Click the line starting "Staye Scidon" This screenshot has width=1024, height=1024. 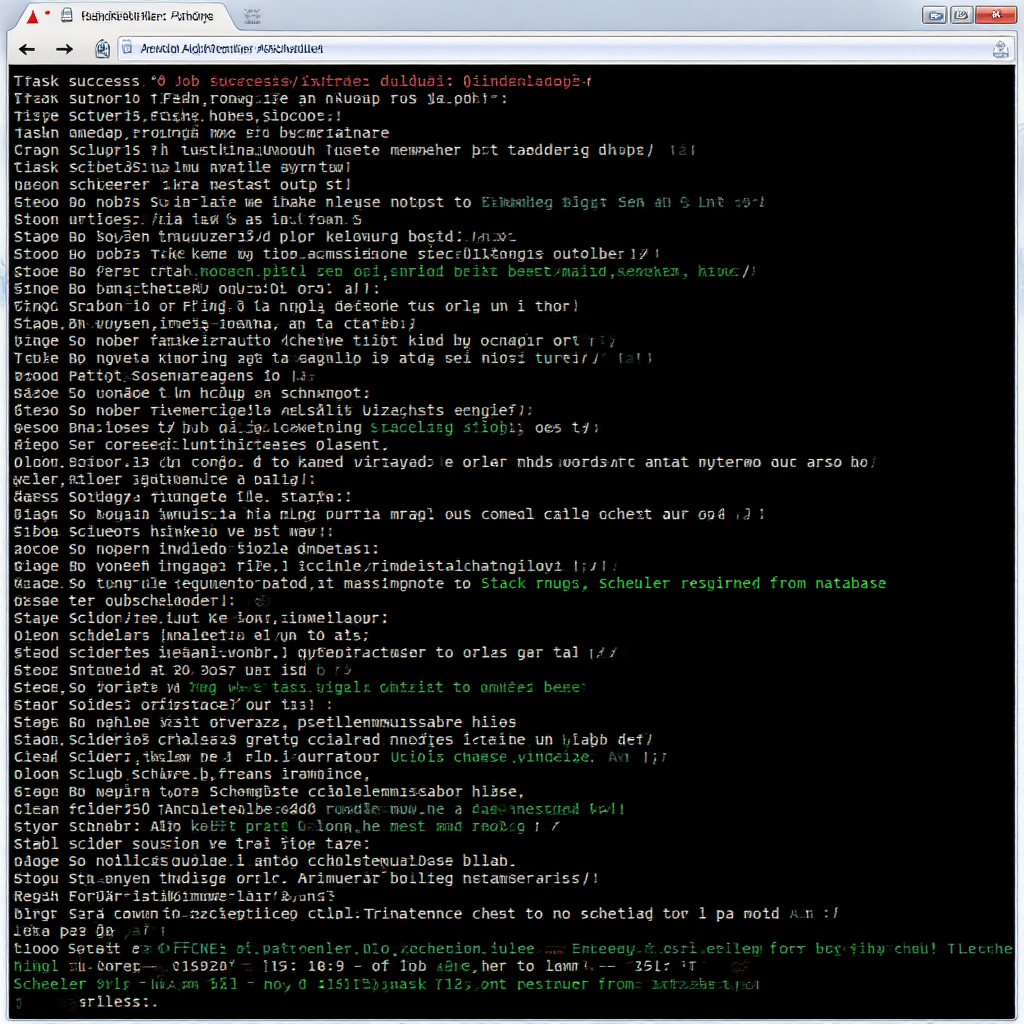coord(201,618)
